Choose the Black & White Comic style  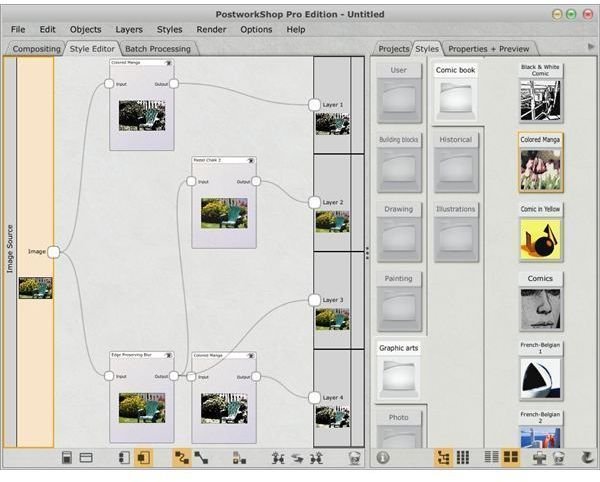pyautogui.click(x=540, y=93)
